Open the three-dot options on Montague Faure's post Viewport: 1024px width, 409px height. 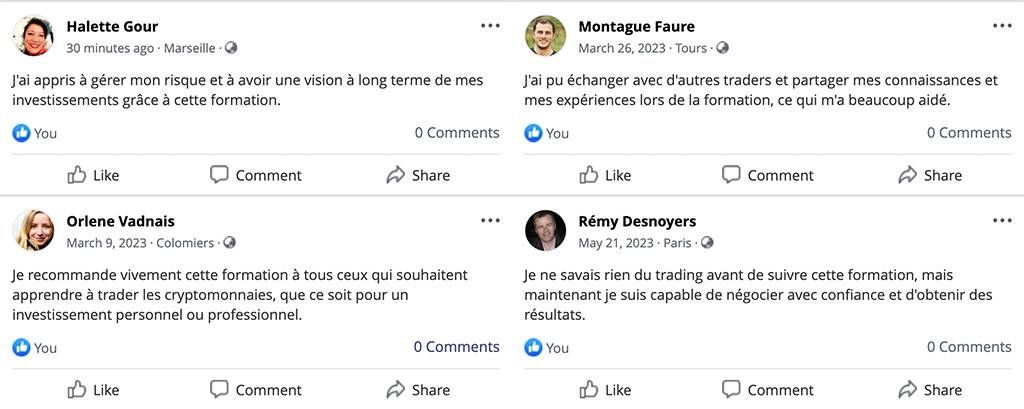click(x=1002, y=26)
